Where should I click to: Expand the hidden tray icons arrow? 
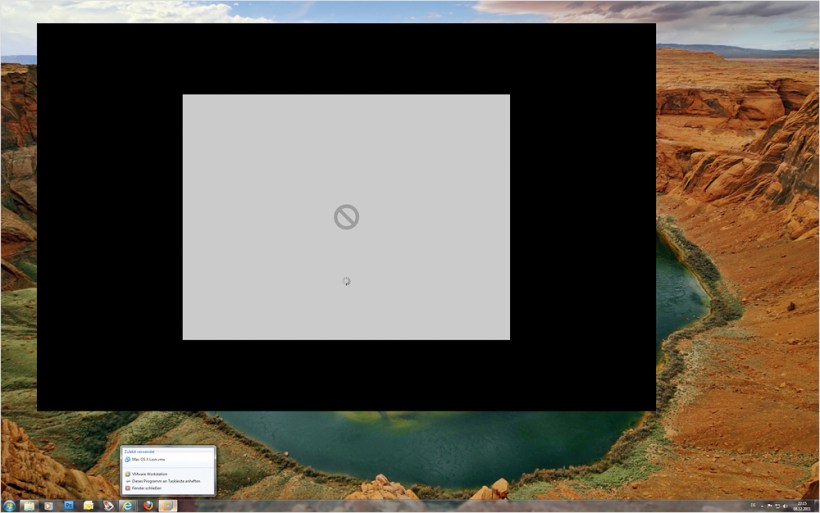click(x=762, y=506)
